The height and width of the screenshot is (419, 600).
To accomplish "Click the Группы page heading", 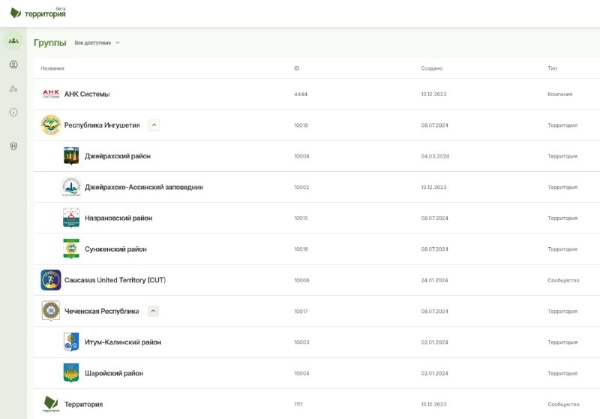I will tap(50, 42).
